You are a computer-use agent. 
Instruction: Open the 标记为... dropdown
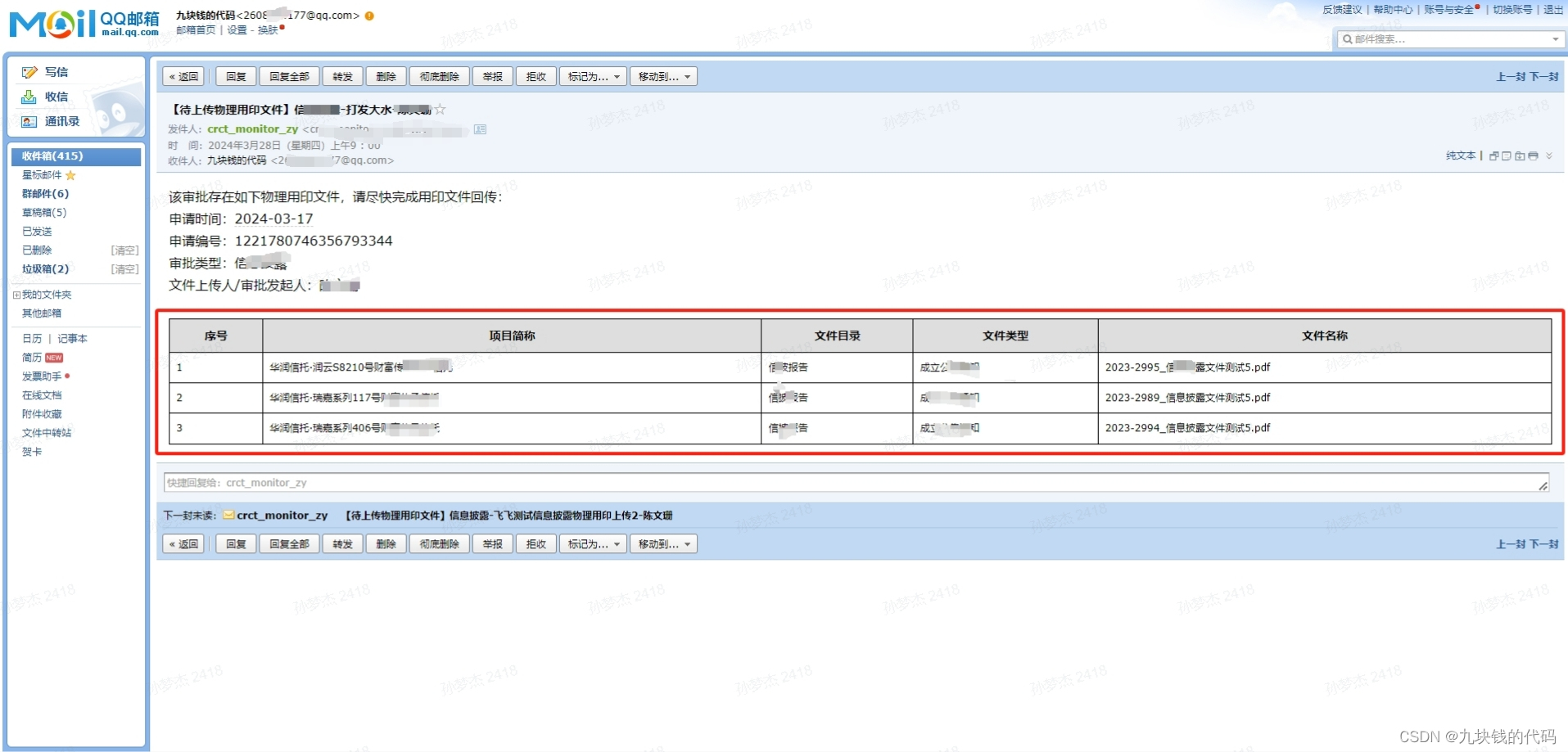pos(592,76)
